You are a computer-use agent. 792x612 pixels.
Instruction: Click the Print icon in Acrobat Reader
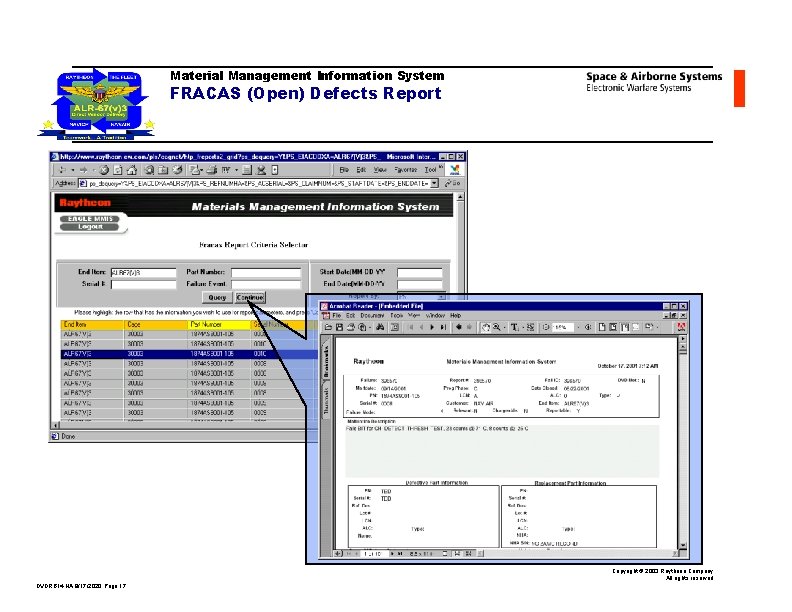coord(351,327)
